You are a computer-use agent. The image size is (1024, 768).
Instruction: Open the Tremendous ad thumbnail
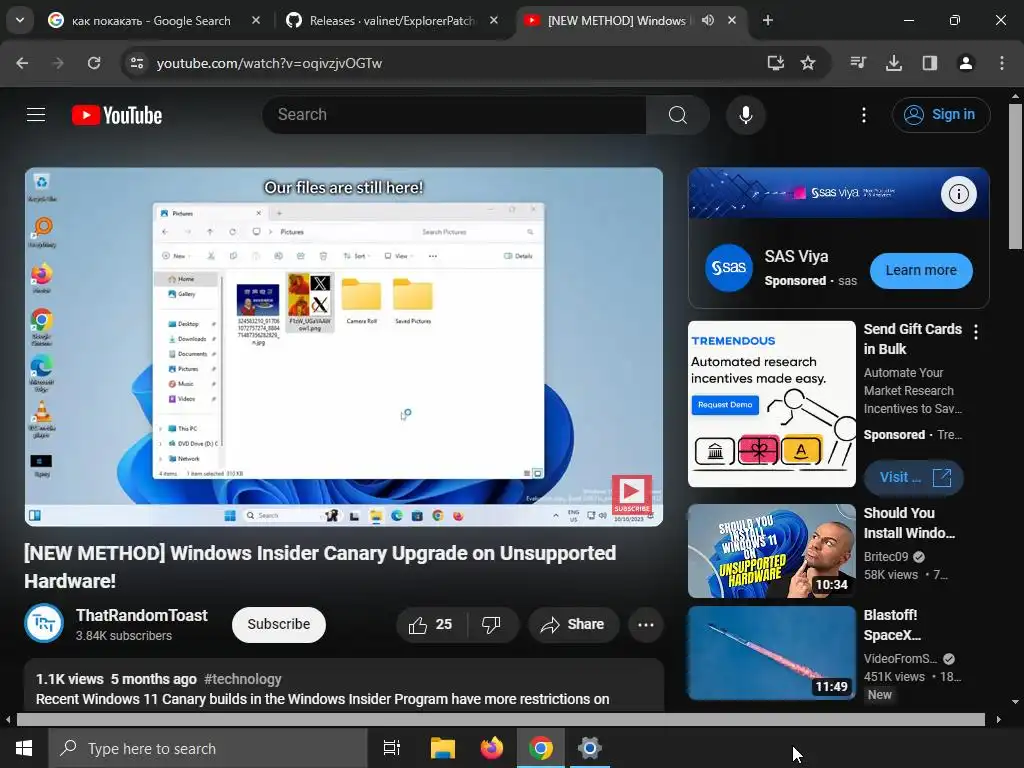click(771, 404)
